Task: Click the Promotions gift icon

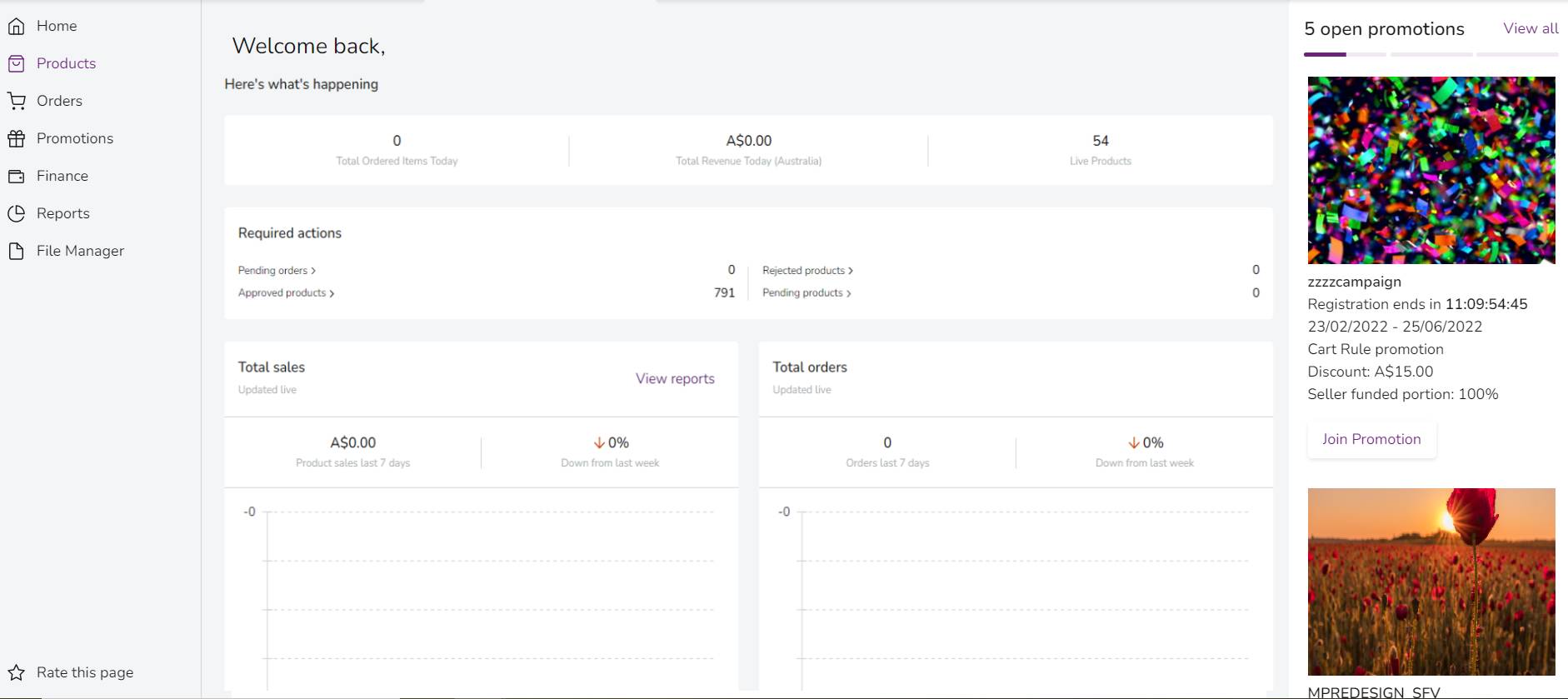Action: [16, 139]
